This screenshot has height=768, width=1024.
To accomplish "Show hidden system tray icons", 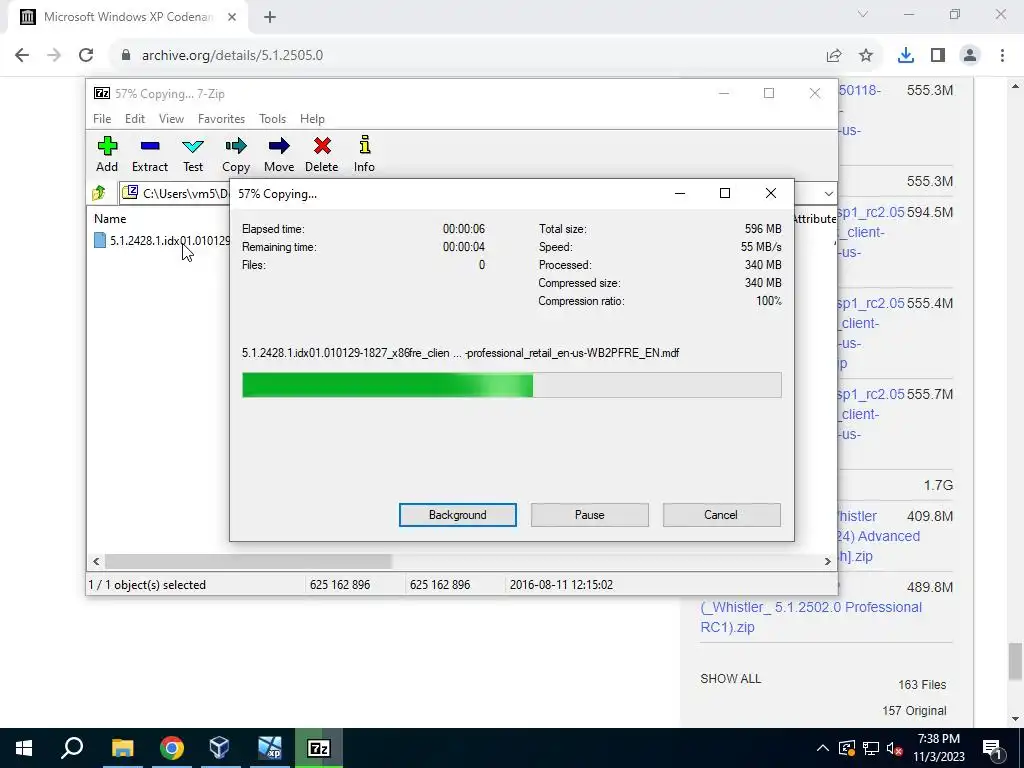I will click(823, 748).
